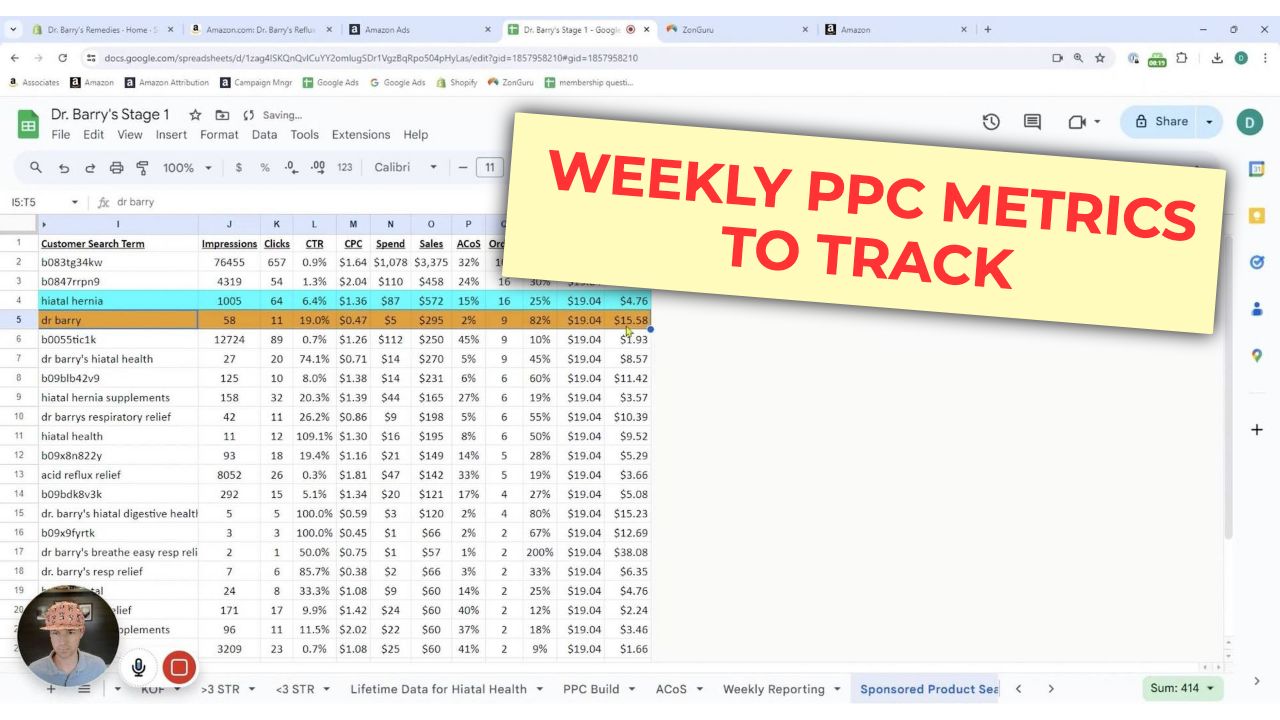
Task: Click the plus get add-ons icon
Action: point(1257,430)
